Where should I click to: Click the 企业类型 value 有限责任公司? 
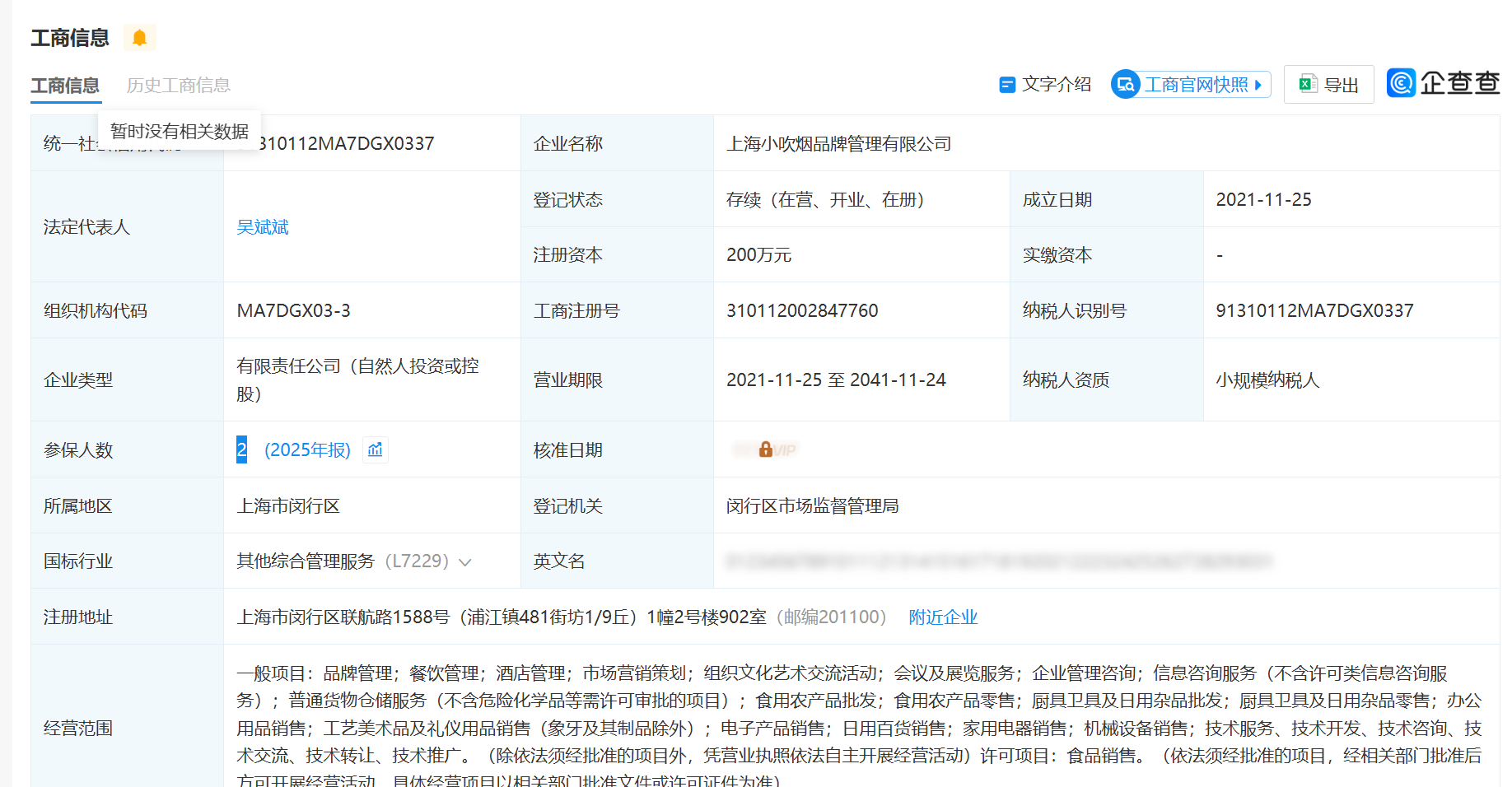click(357, 380)
